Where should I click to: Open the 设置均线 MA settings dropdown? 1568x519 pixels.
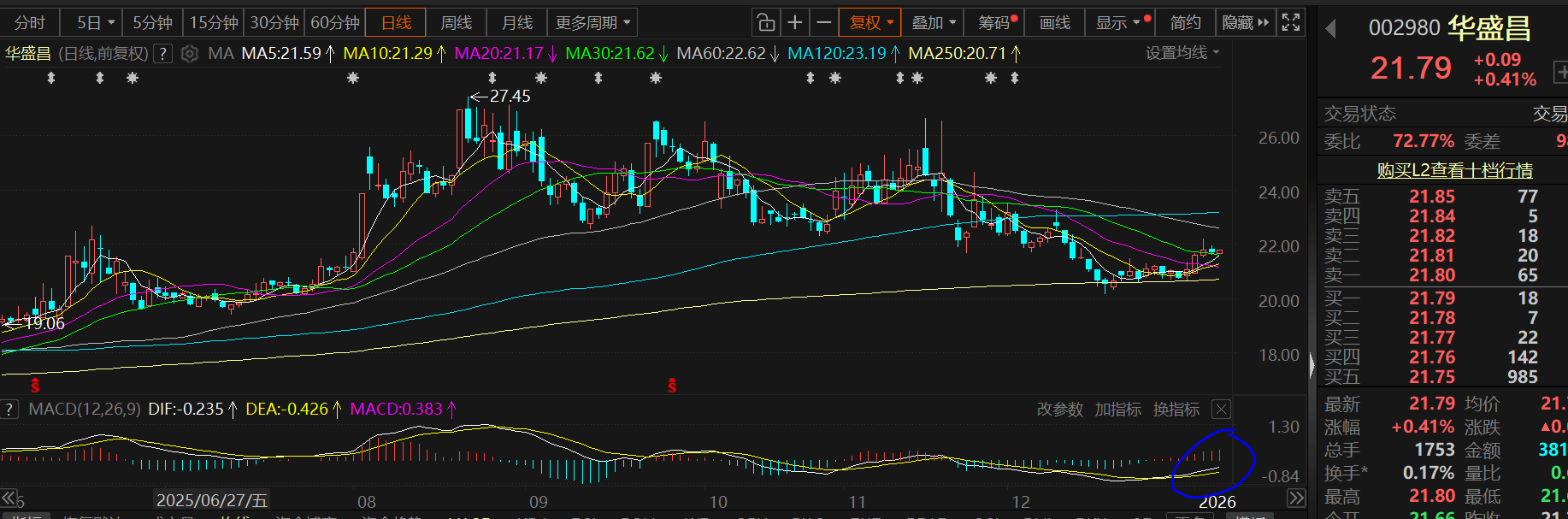coord(1182,53)
